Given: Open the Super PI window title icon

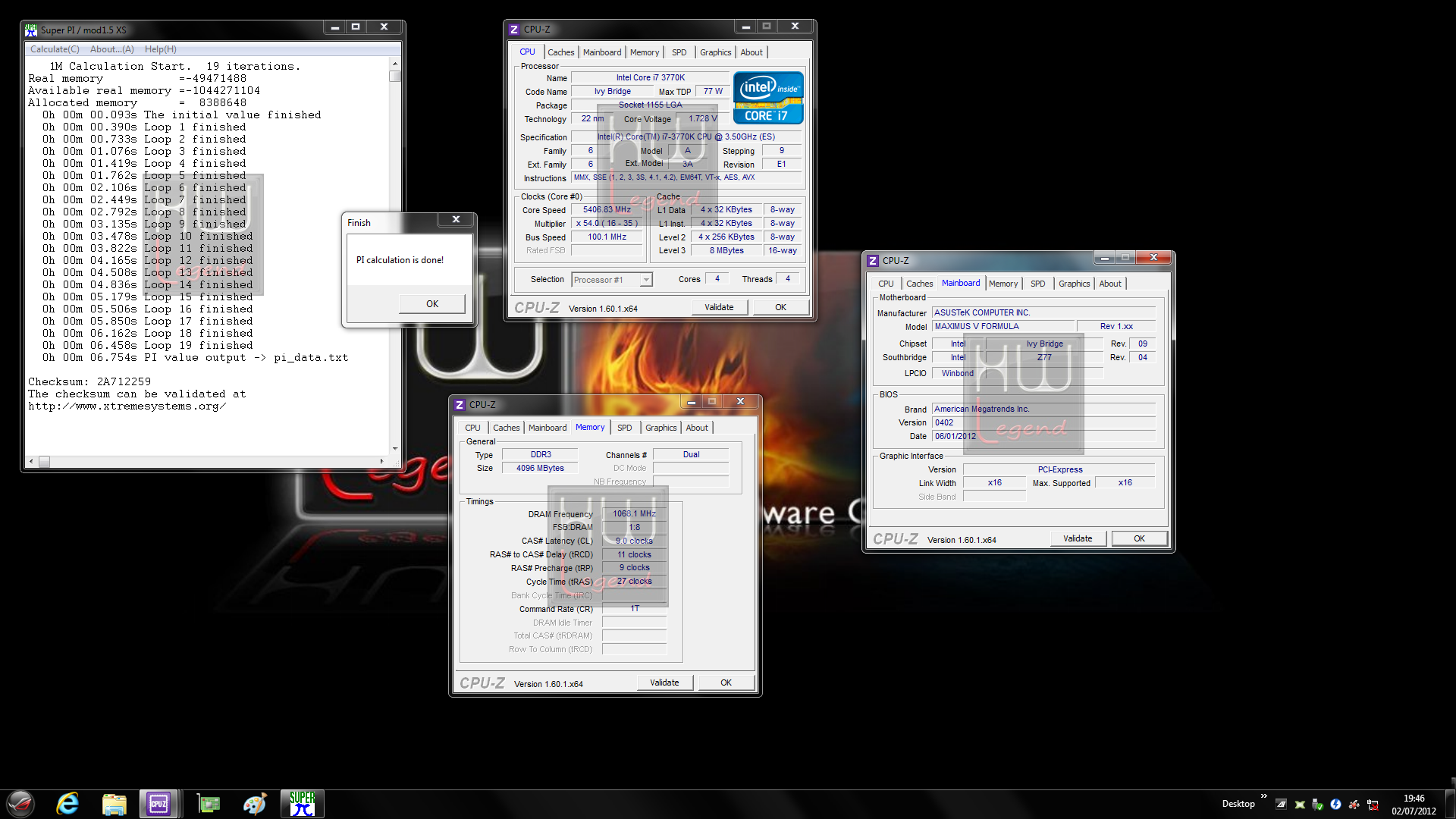Looking at the screenshot, I should tap(31, 30).
